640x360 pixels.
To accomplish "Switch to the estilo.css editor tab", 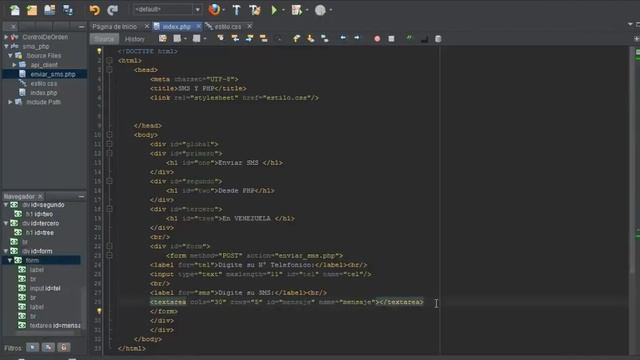I will [x=228, y=27].
